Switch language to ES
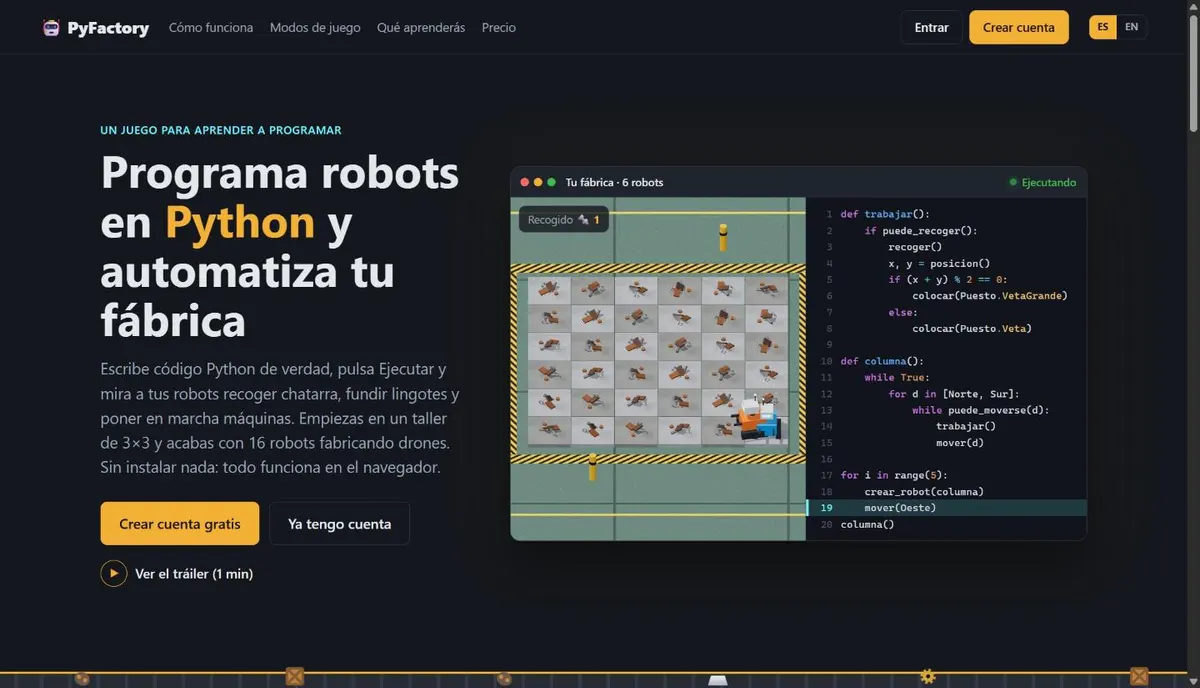 point(1103,27)
